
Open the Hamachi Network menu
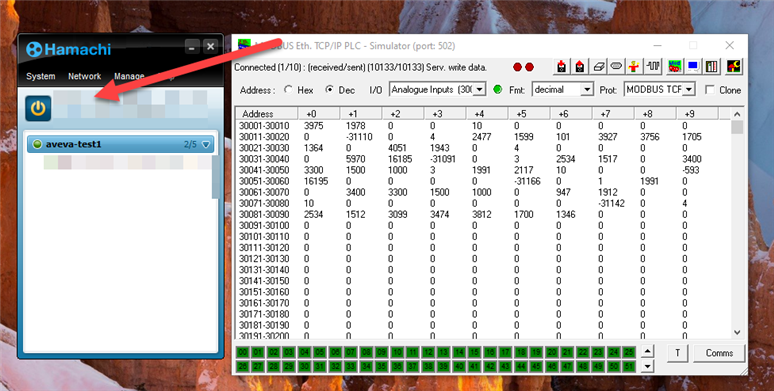tap(84, 76)
